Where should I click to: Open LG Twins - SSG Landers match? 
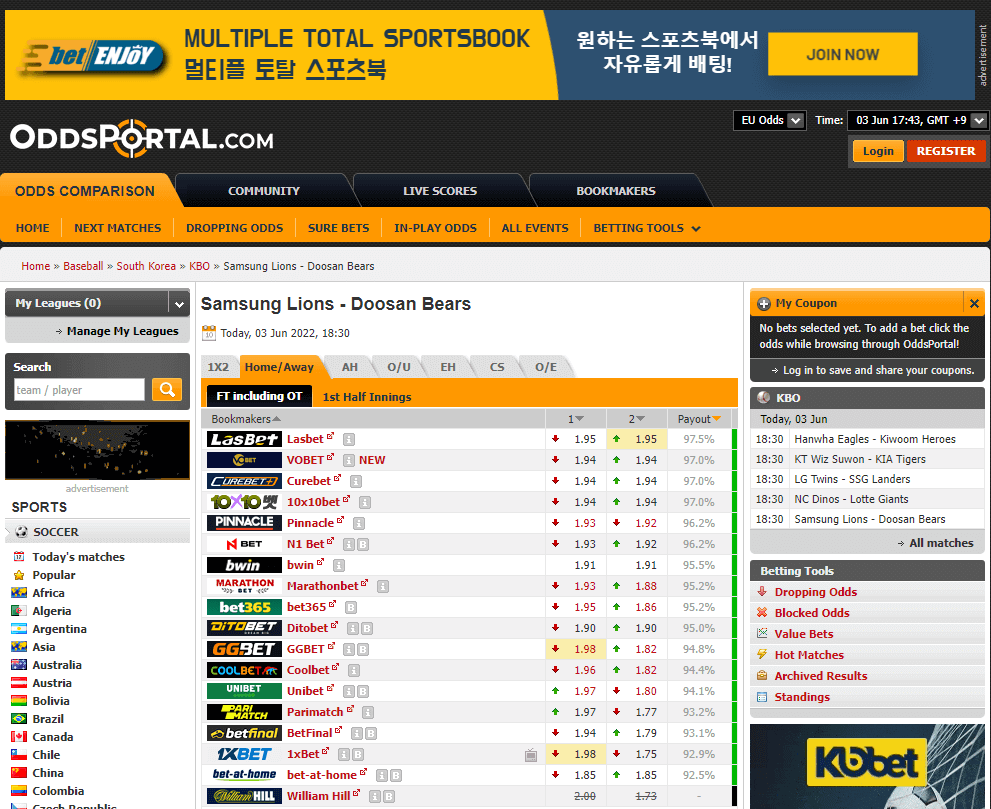[x=852, y=479]
